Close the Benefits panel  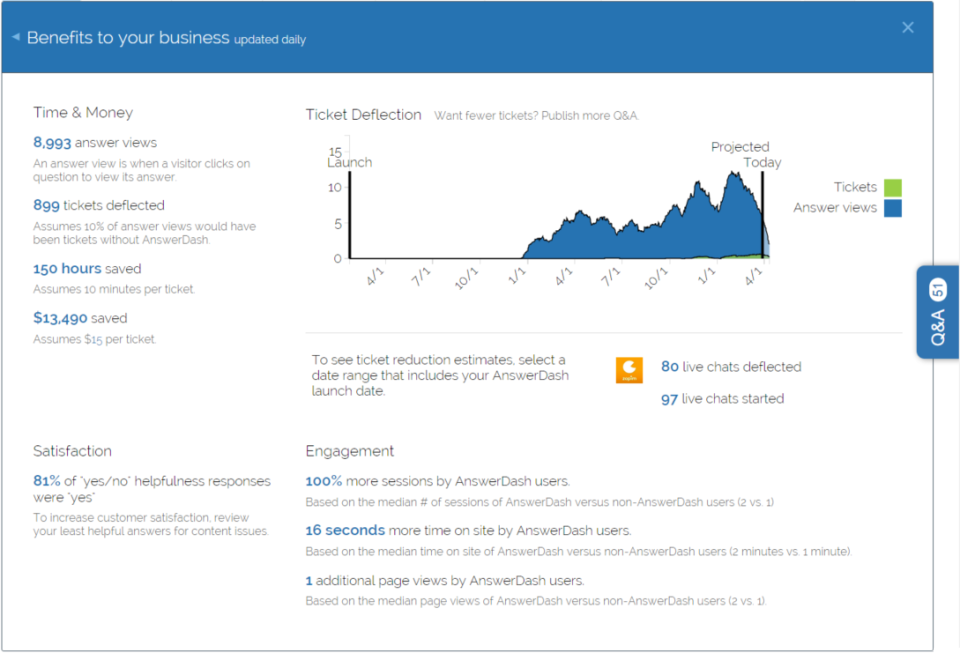(908, 27)
